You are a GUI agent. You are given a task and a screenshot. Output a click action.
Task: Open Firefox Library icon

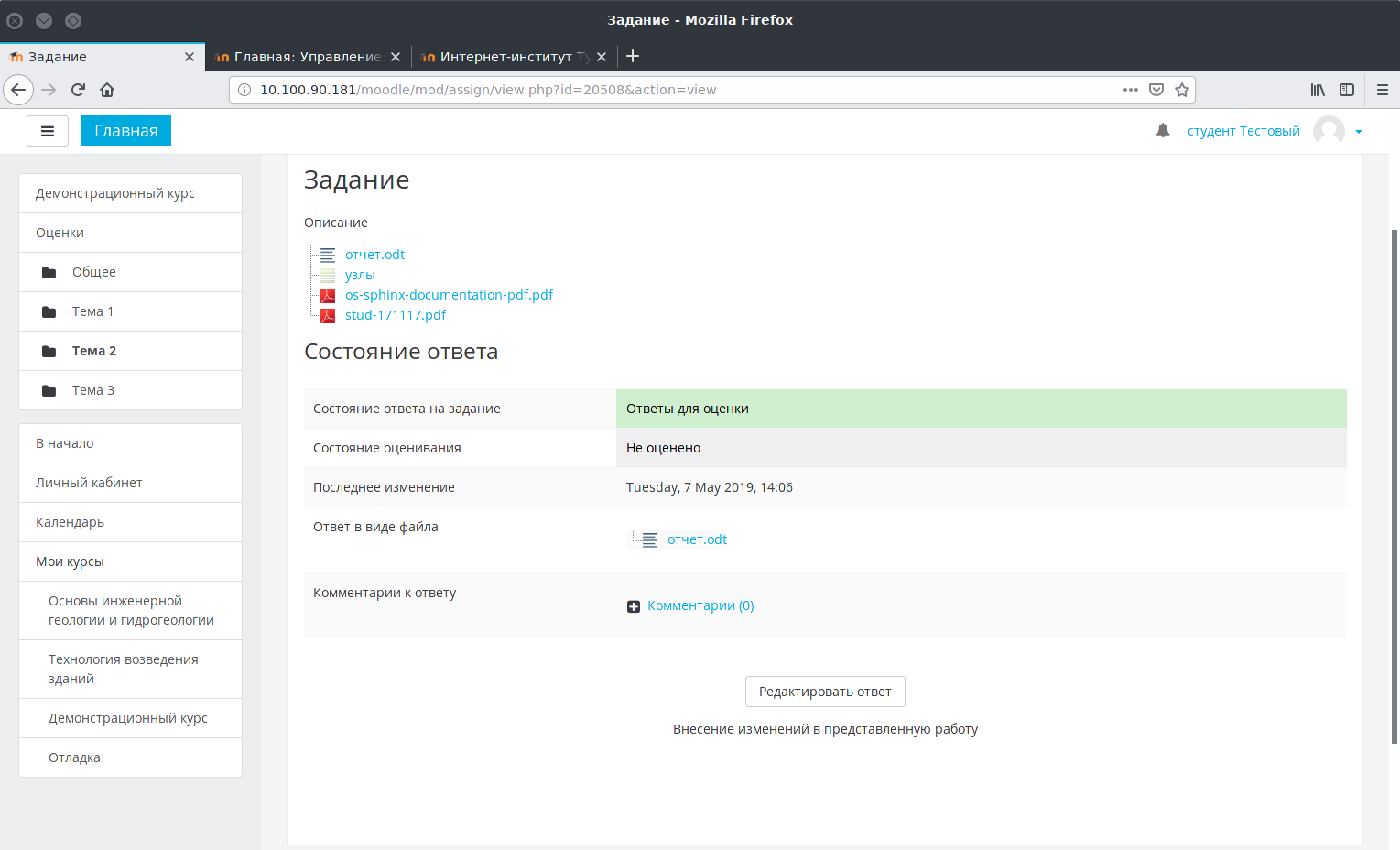pos(1318,90)
